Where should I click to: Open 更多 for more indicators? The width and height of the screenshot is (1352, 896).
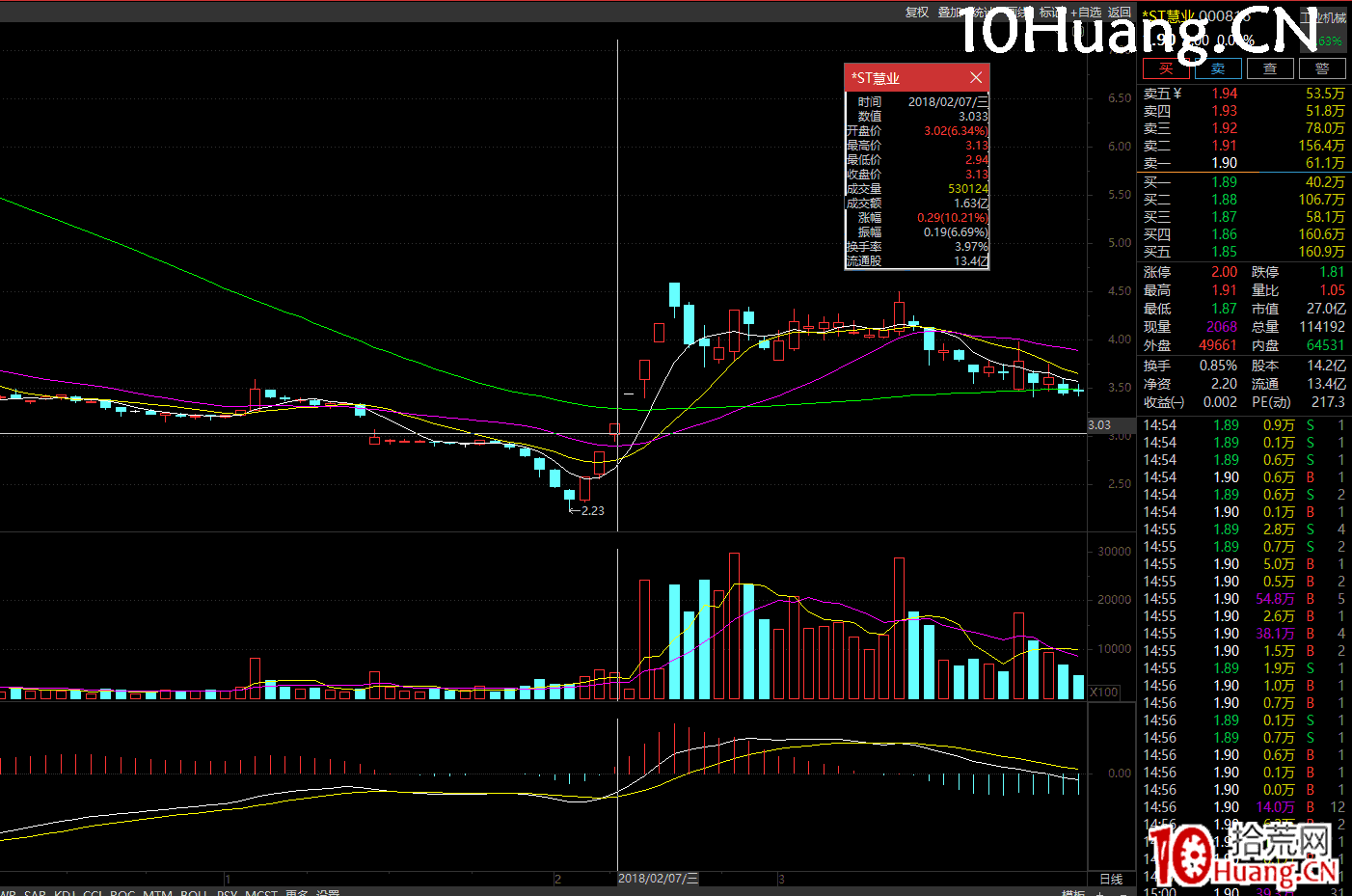pos(297,893)
